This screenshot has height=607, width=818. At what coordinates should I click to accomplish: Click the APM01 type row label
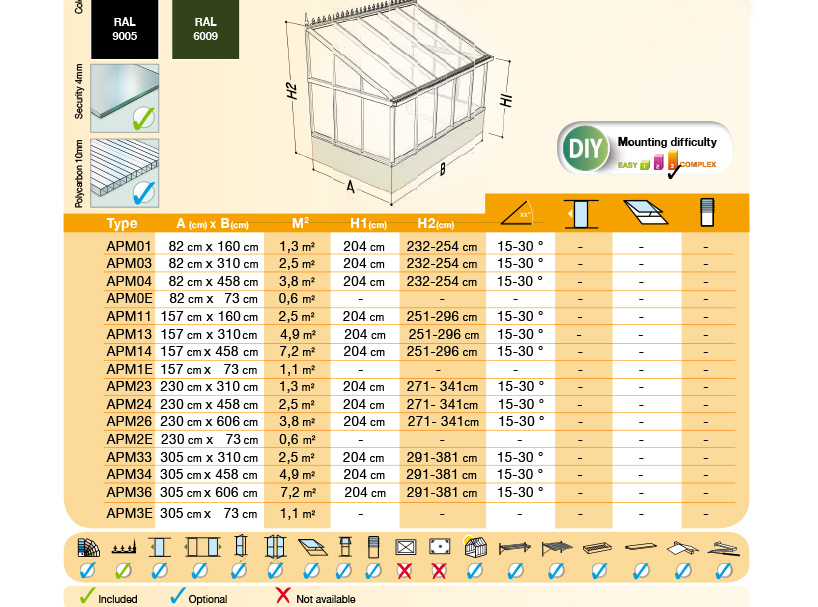(129, 246)
